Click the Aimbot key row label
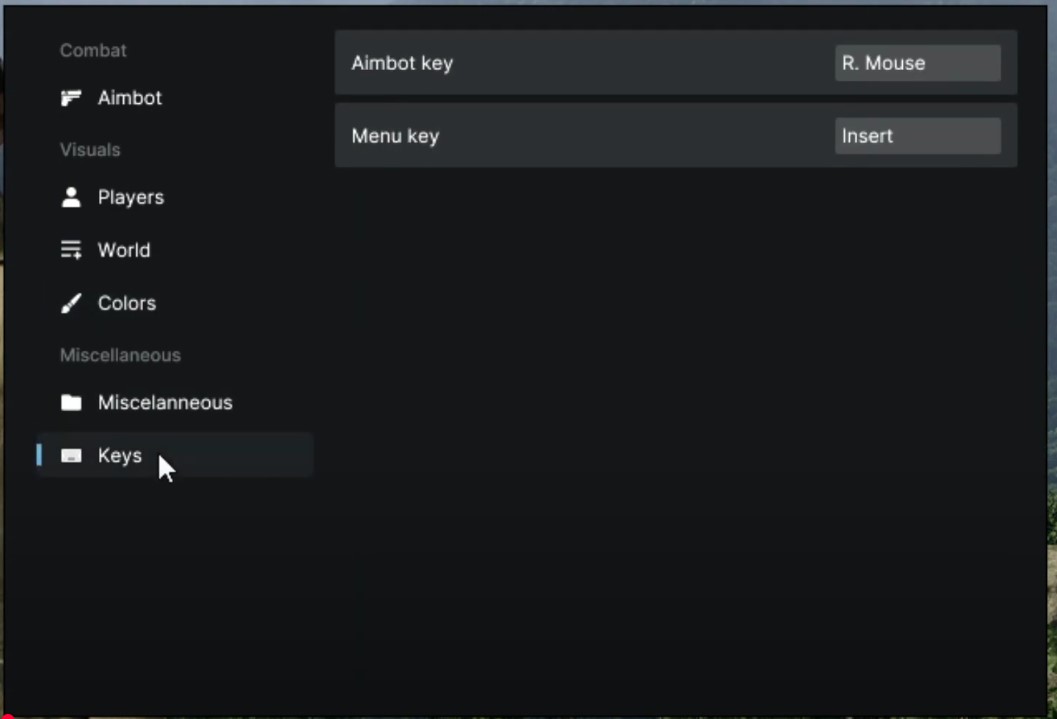This screenshot has width=1057, height=719. [x=402, y=63]
